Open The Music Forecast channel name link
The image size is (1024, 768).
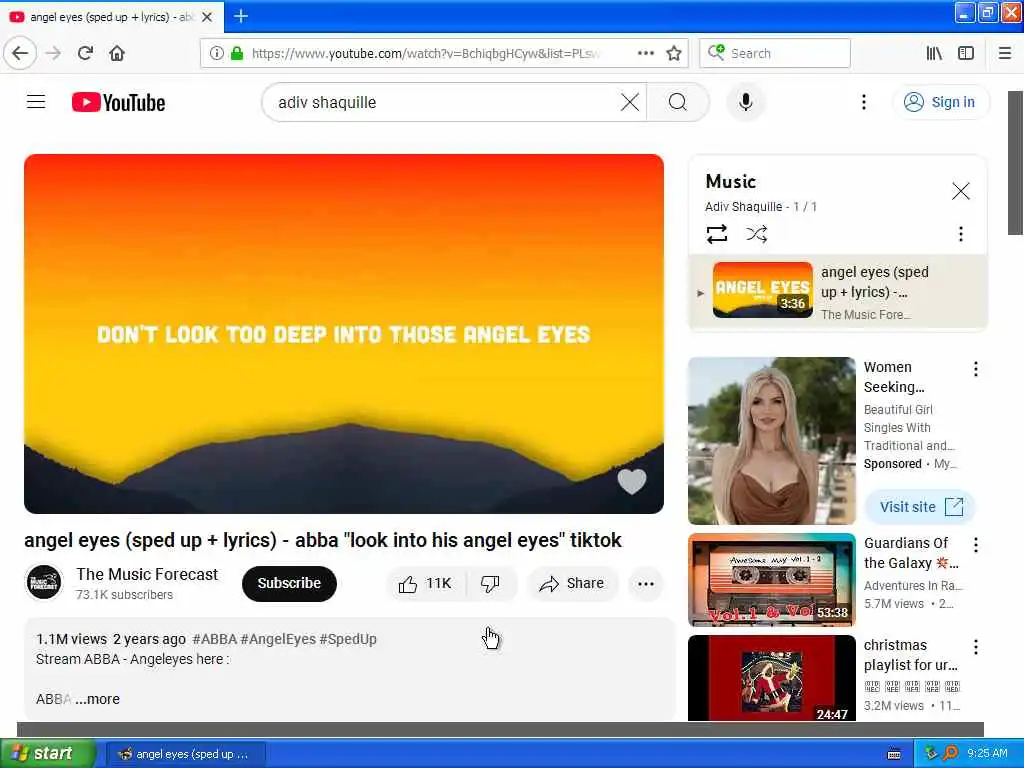tap(147, 574)
